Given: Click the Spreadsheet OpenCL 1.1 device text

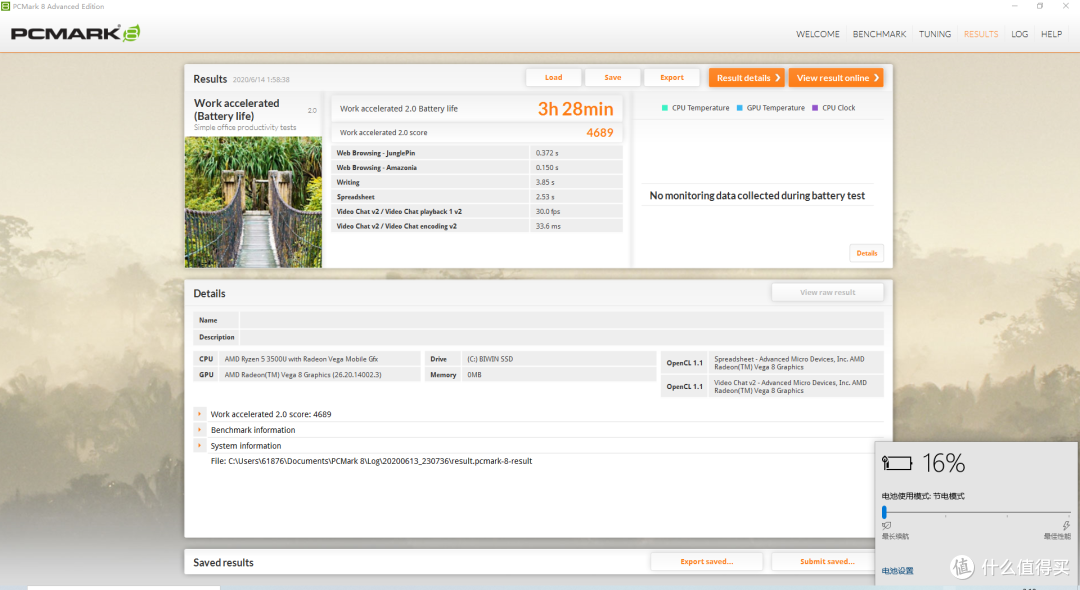Looking at the screenshot, I should click(789, 363).
